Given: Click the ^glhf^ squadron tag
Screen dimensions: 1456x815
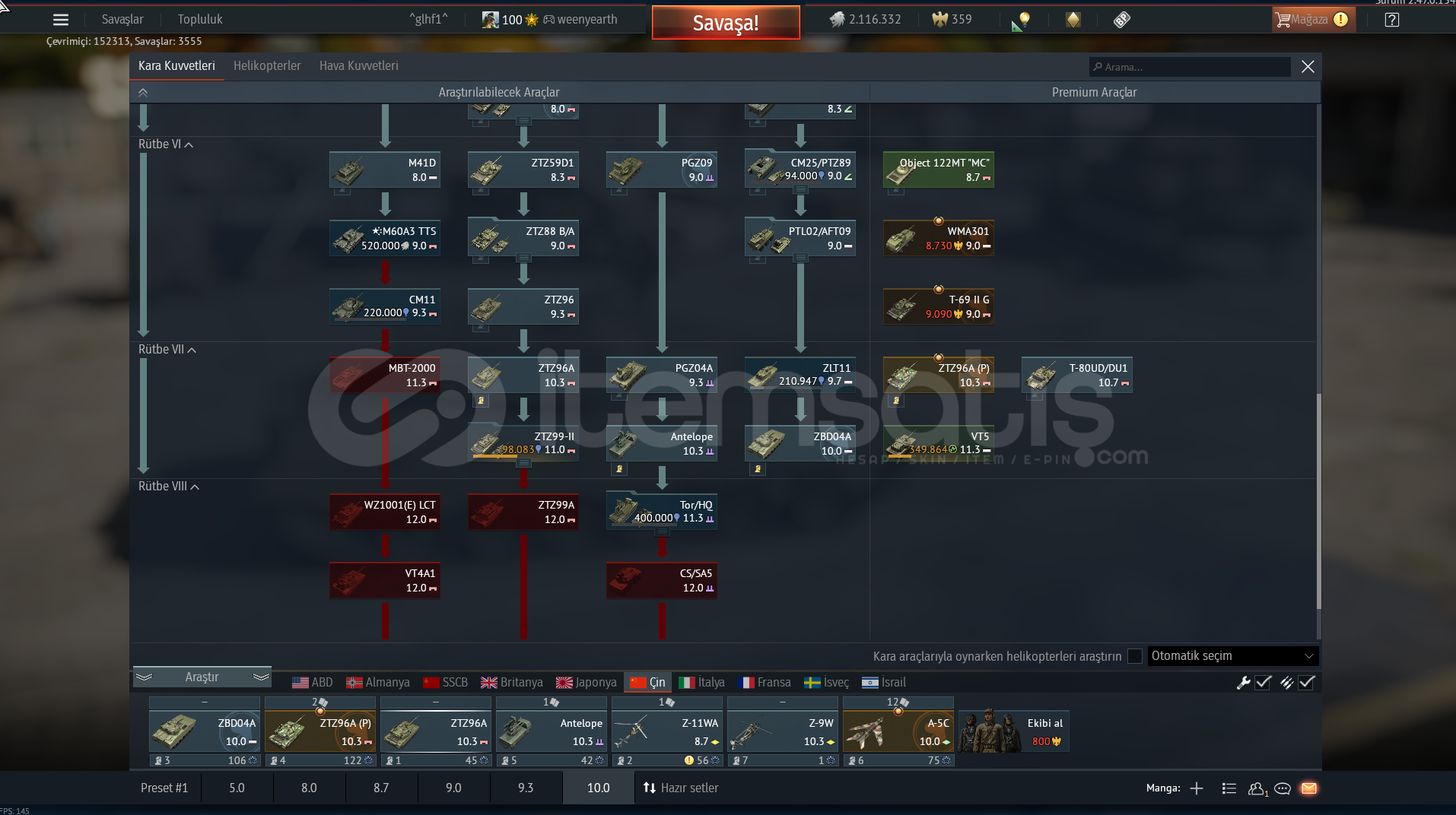Looking at the screenshot, I should coord(428,20).
